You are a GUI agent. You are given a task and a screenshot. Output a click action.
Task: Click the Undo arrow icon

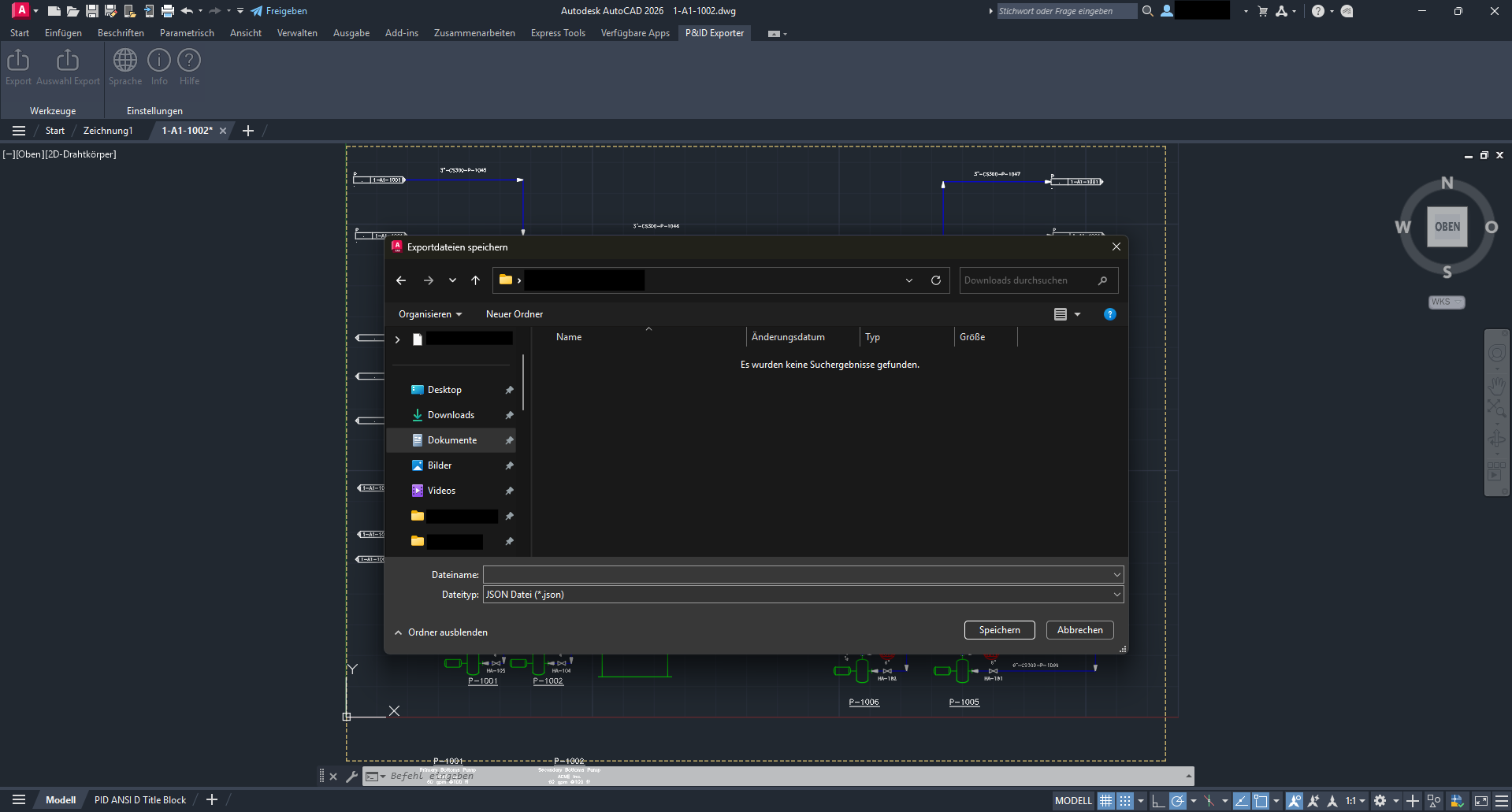(187, 10)
